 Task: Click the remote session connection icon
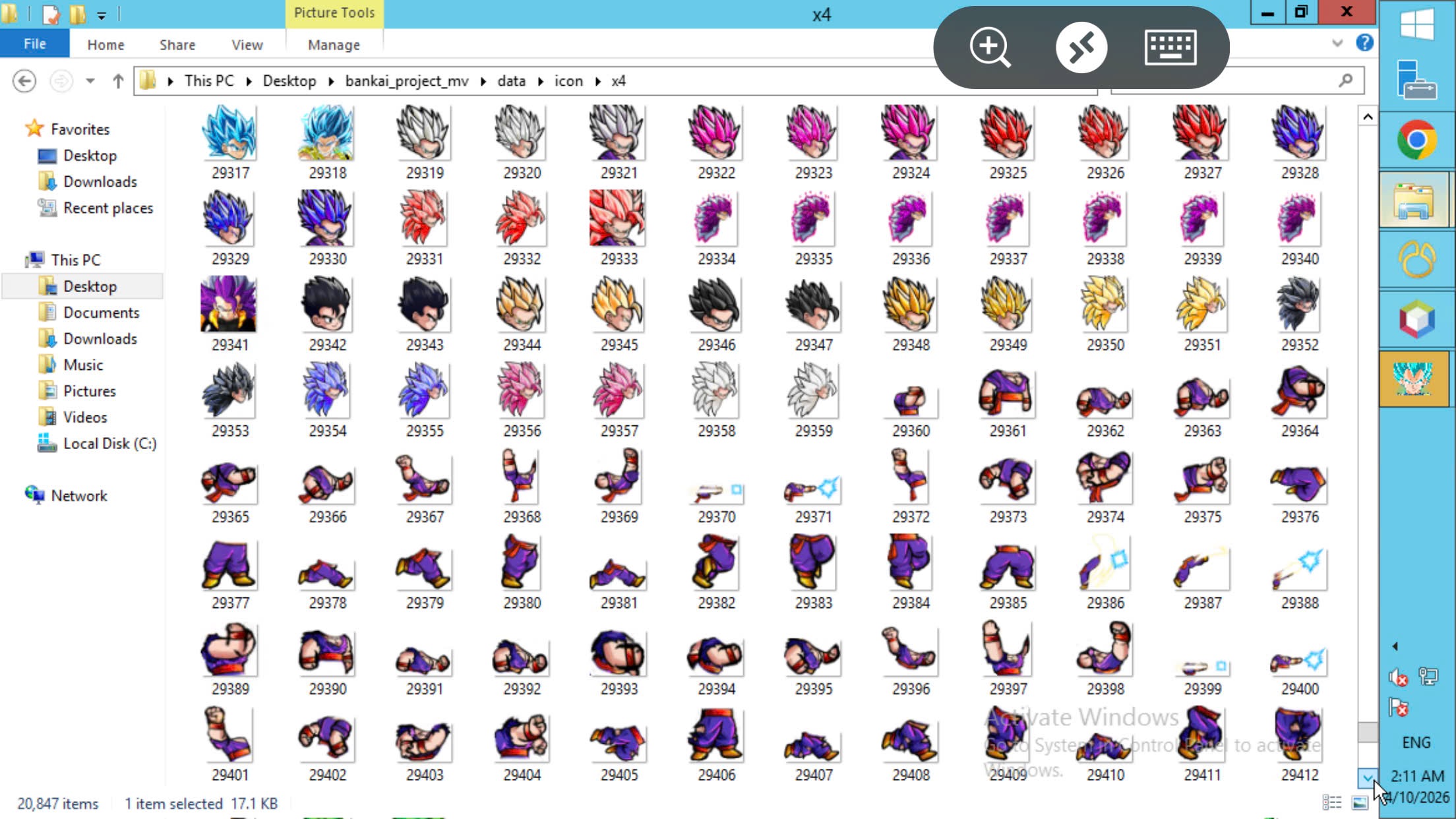(x=1081, y=47)
